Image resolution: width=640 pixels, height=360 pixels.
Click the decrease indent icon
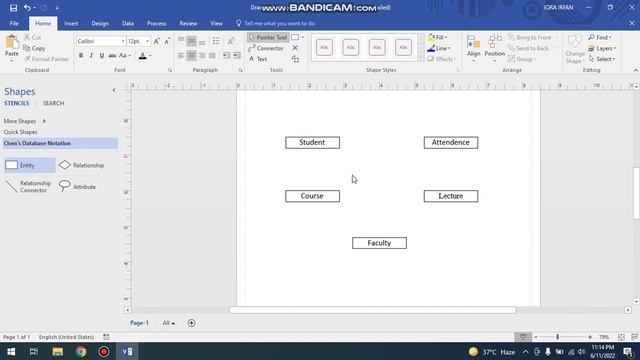pyautogui.click(x=226, y=56)
